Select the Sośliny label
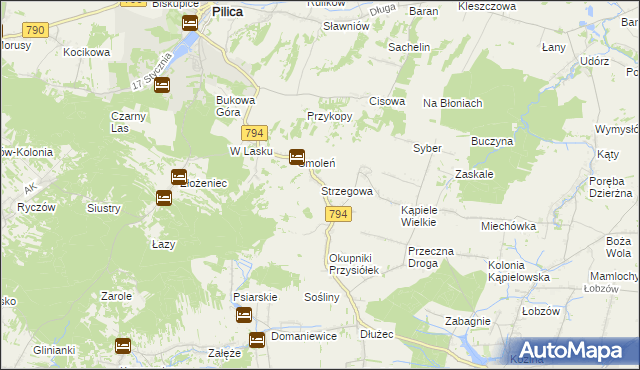The width and height of the screenshot is (640, 370). point(322,297)
